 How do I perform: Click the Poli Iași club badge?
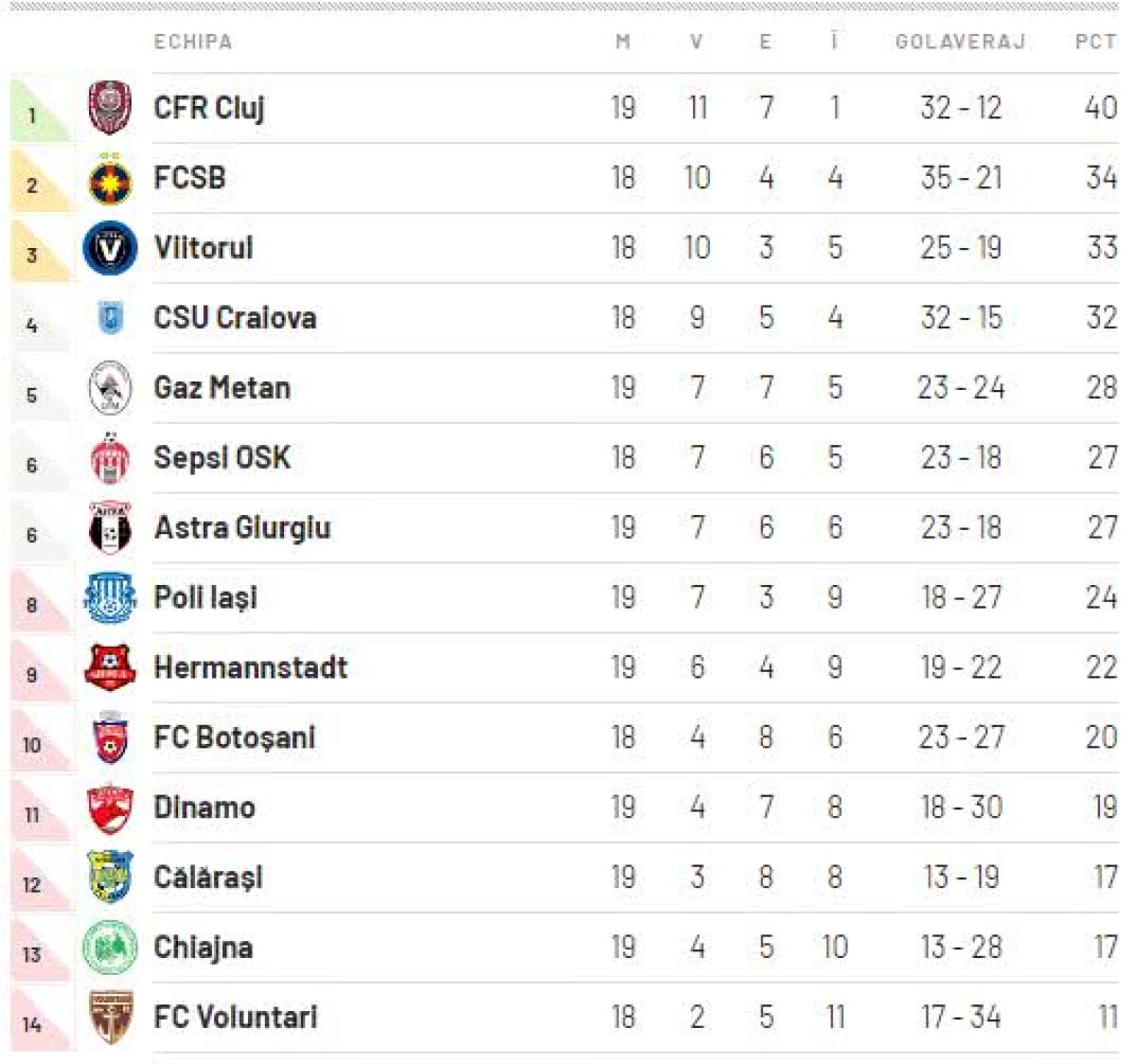pyautogui.click(x=110, y=598)
